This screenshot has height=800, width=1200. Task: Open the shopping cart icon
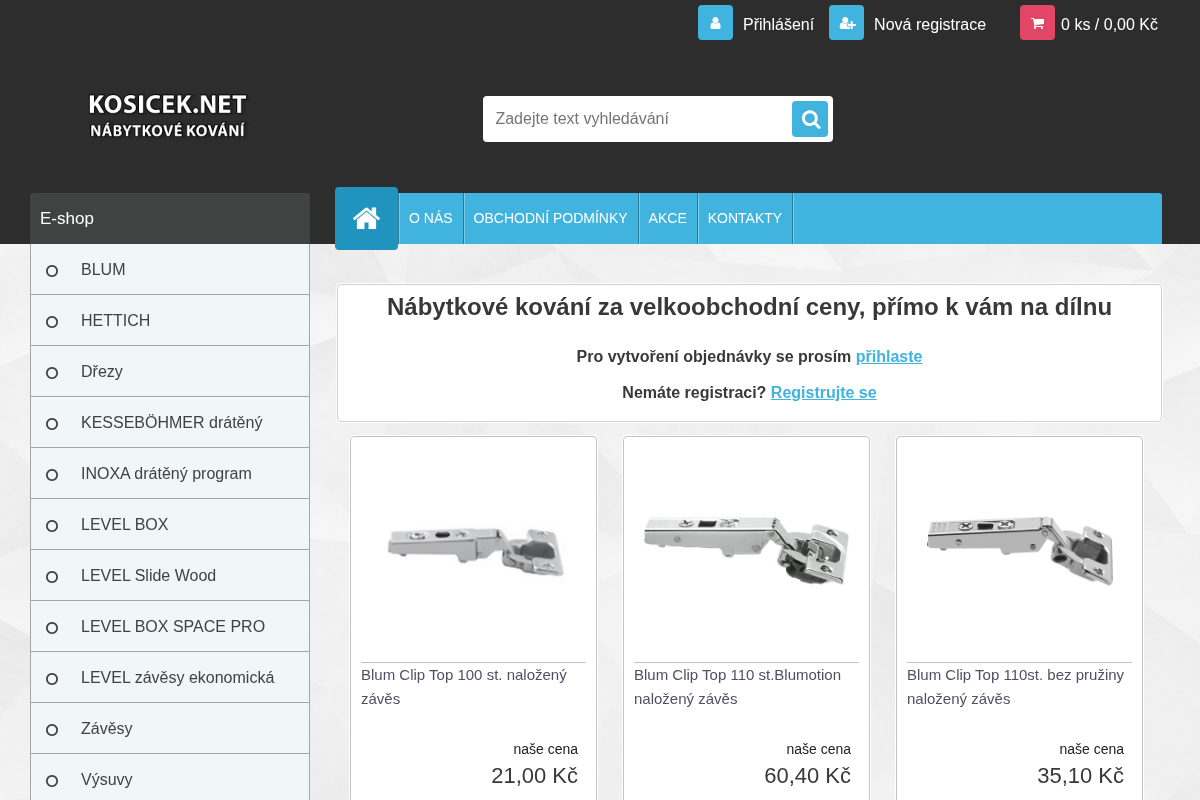tap(1037, 23)
